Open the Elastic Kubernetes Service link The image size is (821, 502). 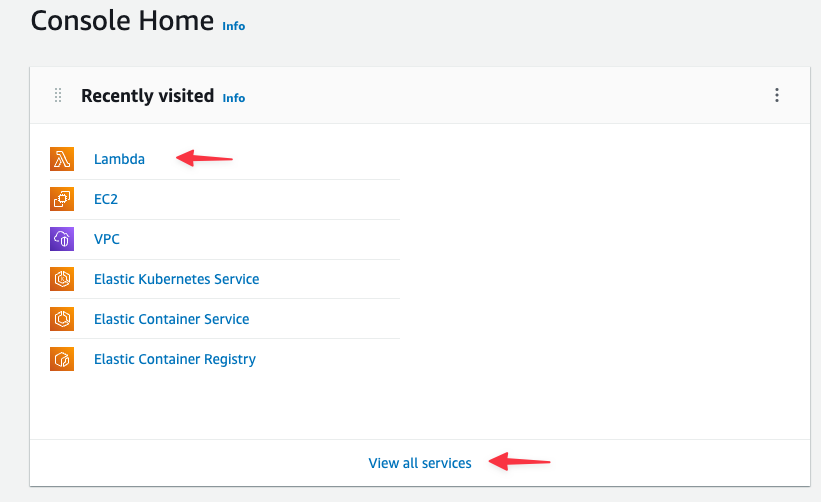pyautogui.click(x=176, y=279)
